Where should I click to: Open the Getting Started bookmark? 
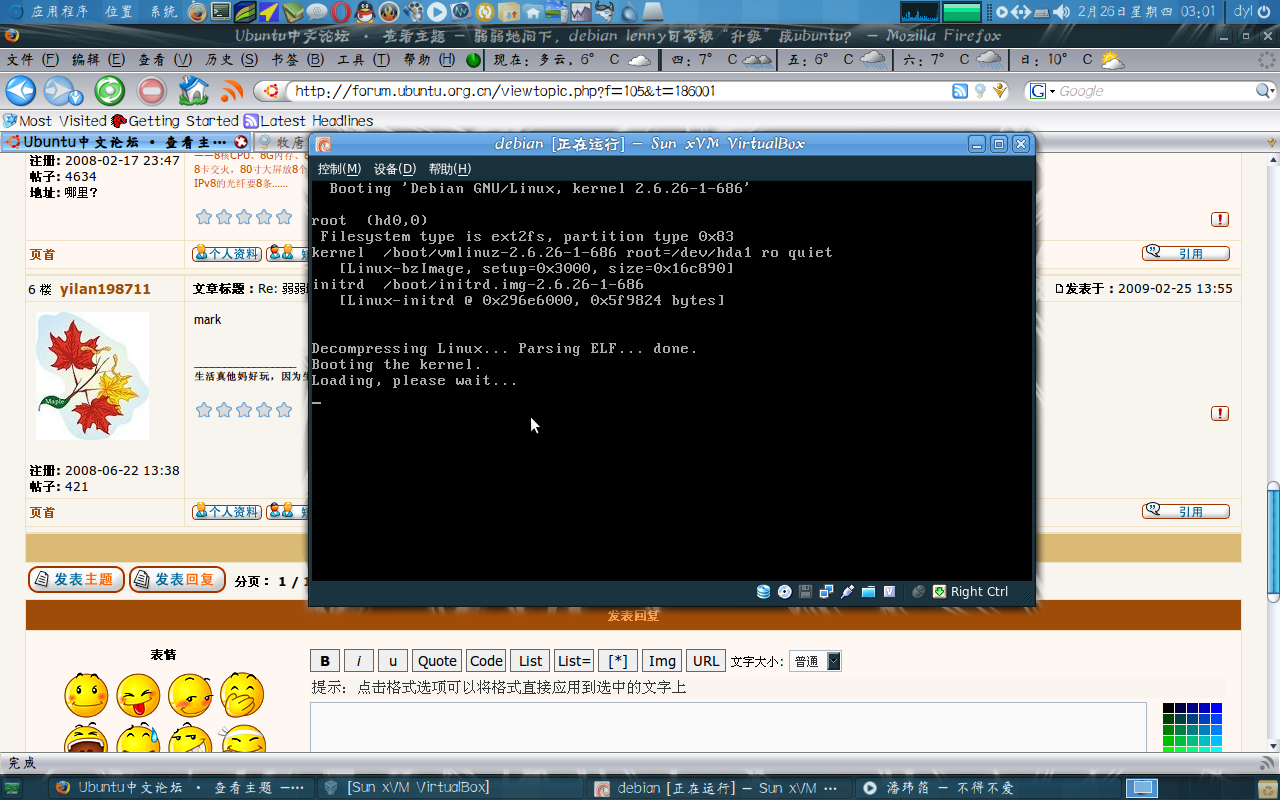pyautogui.click(x=175, y=121)
